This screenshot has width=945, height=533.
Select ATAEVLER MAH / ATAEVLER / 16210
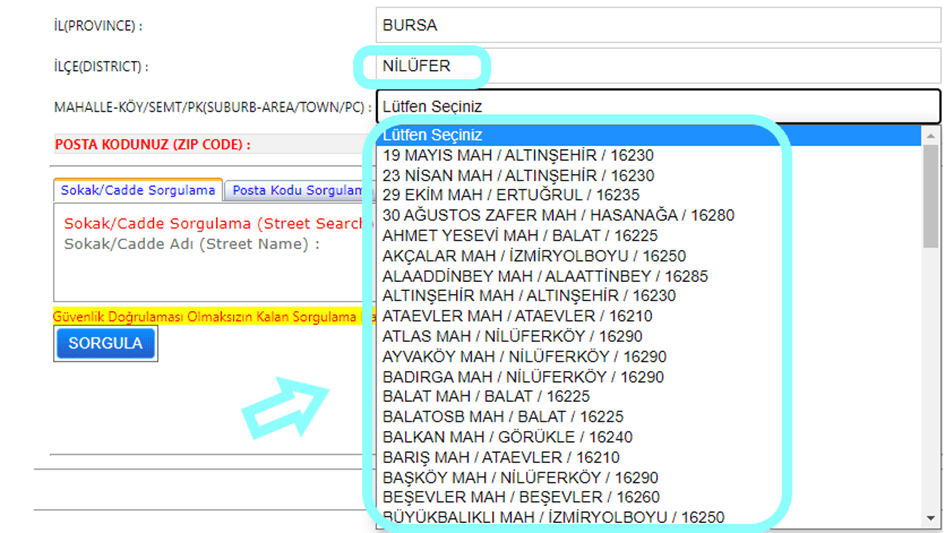[503, 316]
